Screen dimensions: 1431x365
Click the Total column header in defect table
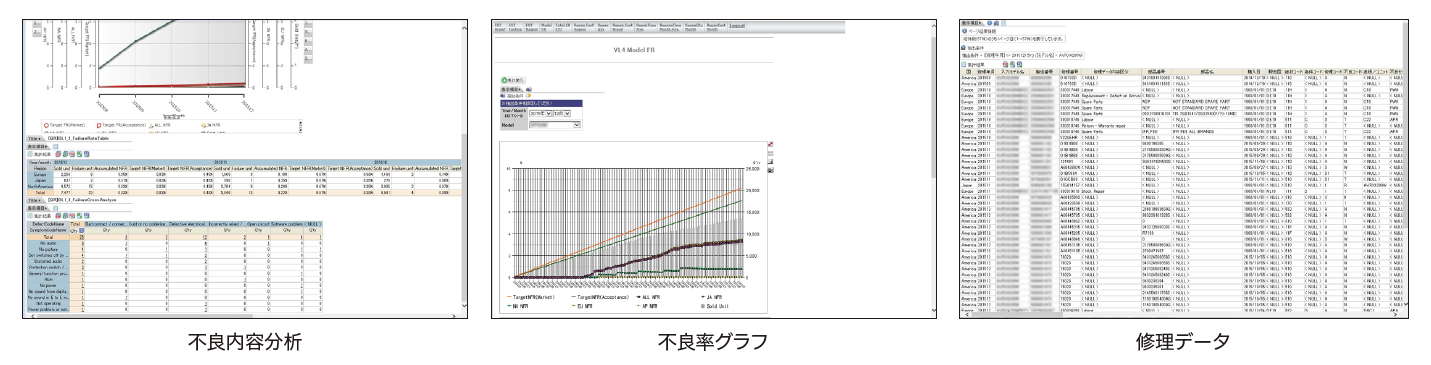pos(74,224)
